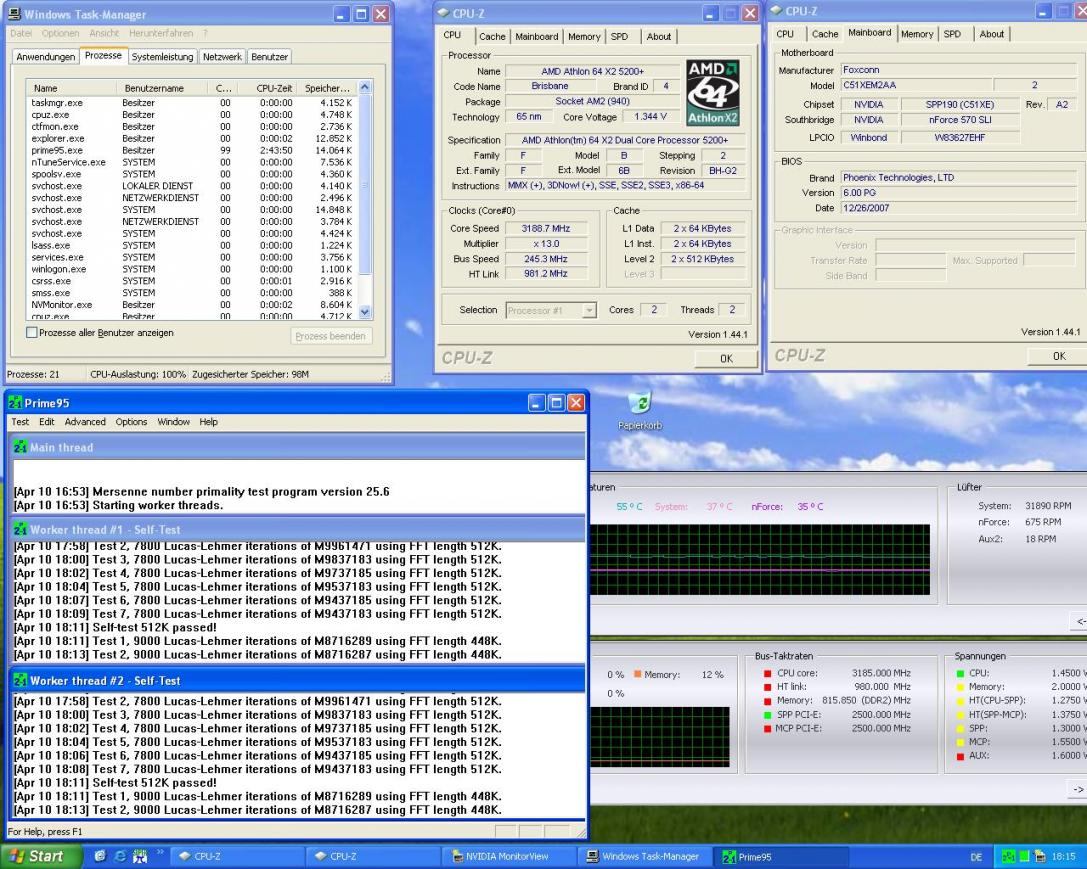The width and height of the screenshot is (1087, 869).
Task: Open the About tab in the right CPU-Z window
Action: [991, 34]
